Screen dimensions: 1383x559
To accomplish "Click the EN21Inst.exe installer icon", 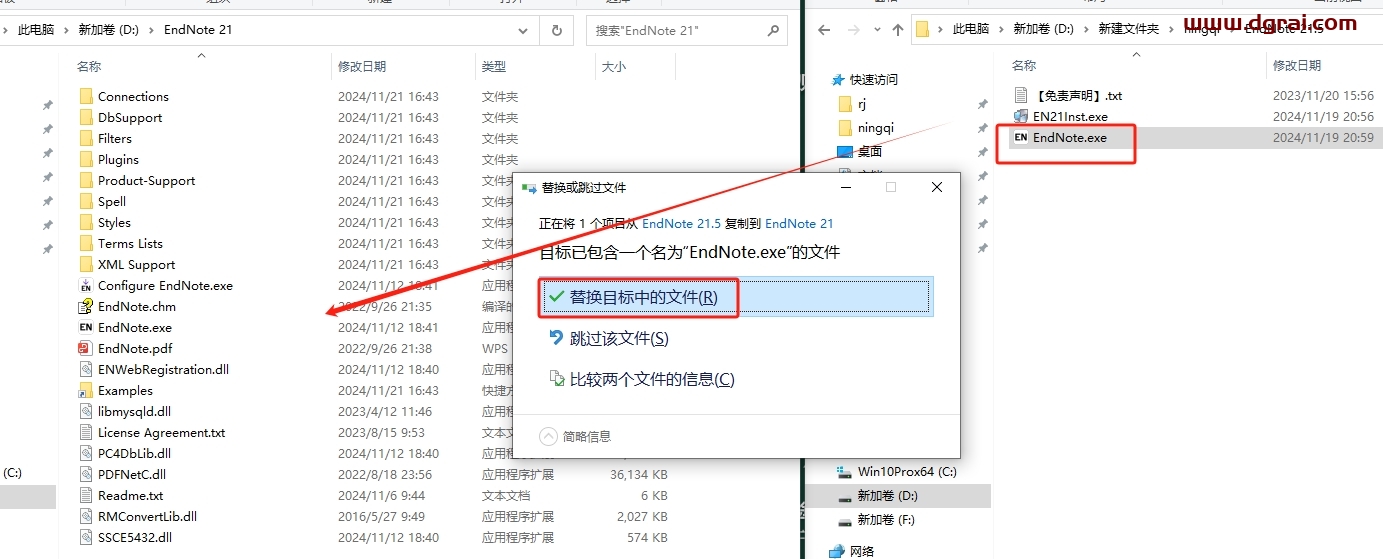I will [x=1021, y=117].
